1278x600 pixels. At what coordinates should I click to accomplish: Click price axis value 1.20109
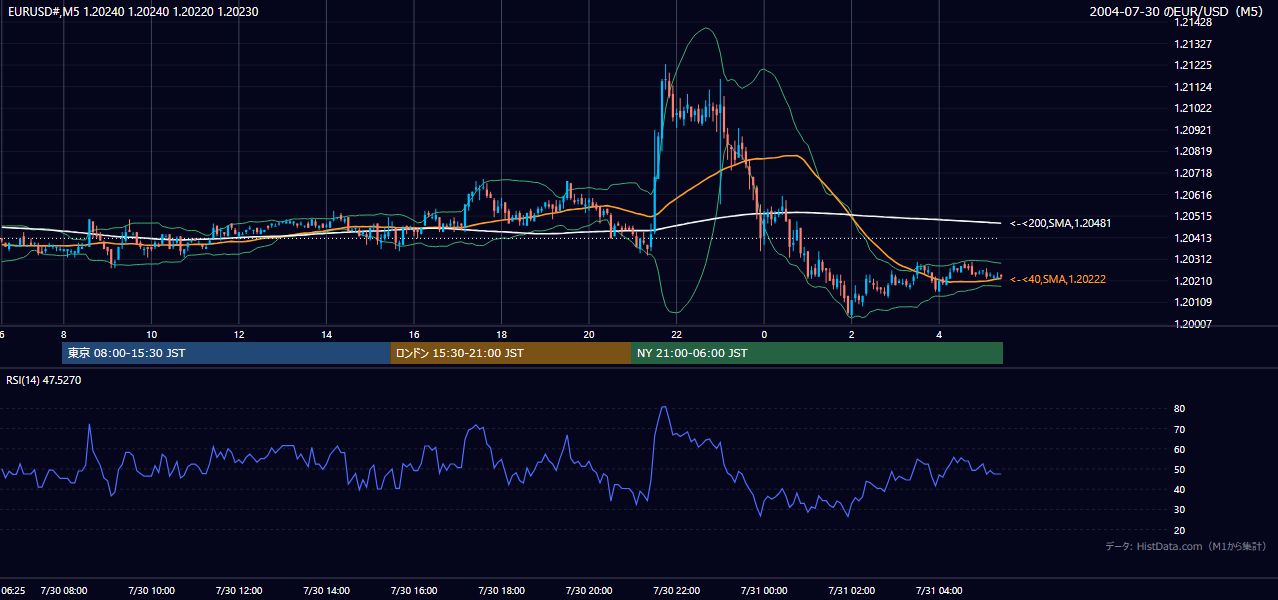pyautogui.click(x=1194, y=302)
